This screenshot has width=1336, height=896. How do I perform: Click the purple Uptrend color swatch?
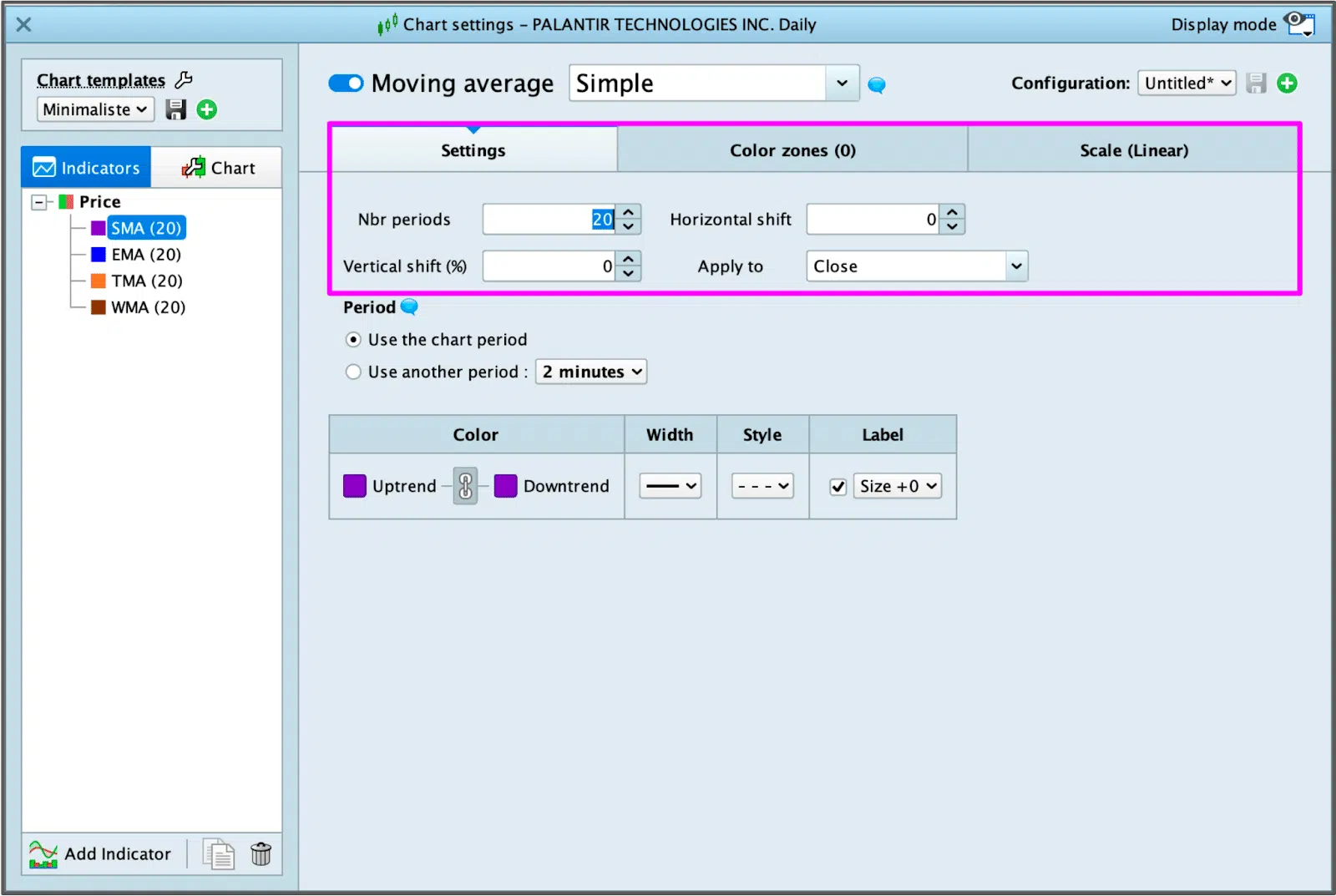(x=354, y=485)
